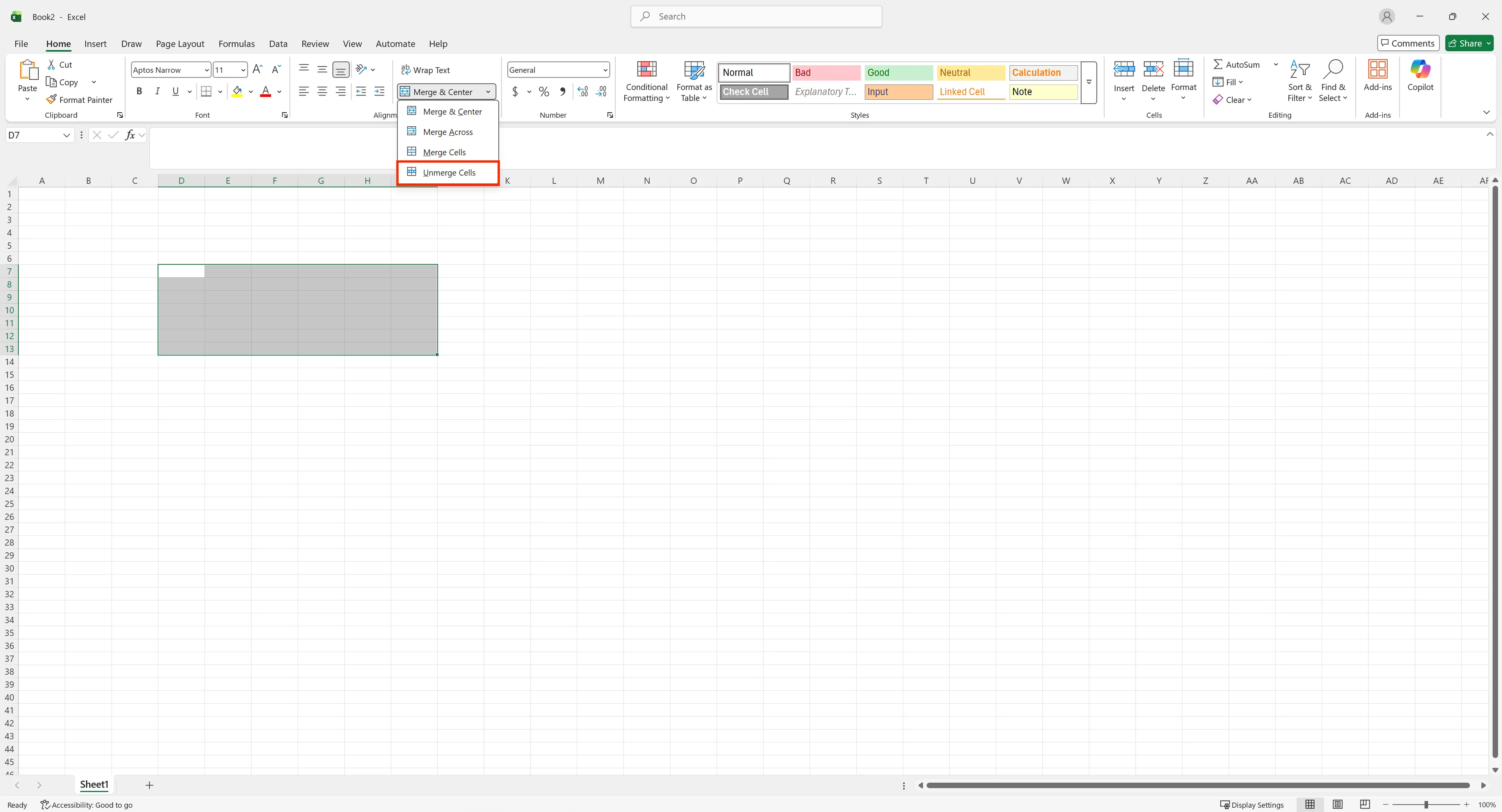This screenshot has width=1502, height=812.
Task: Click inside the Name Box
Action: [x=33, y=135]
